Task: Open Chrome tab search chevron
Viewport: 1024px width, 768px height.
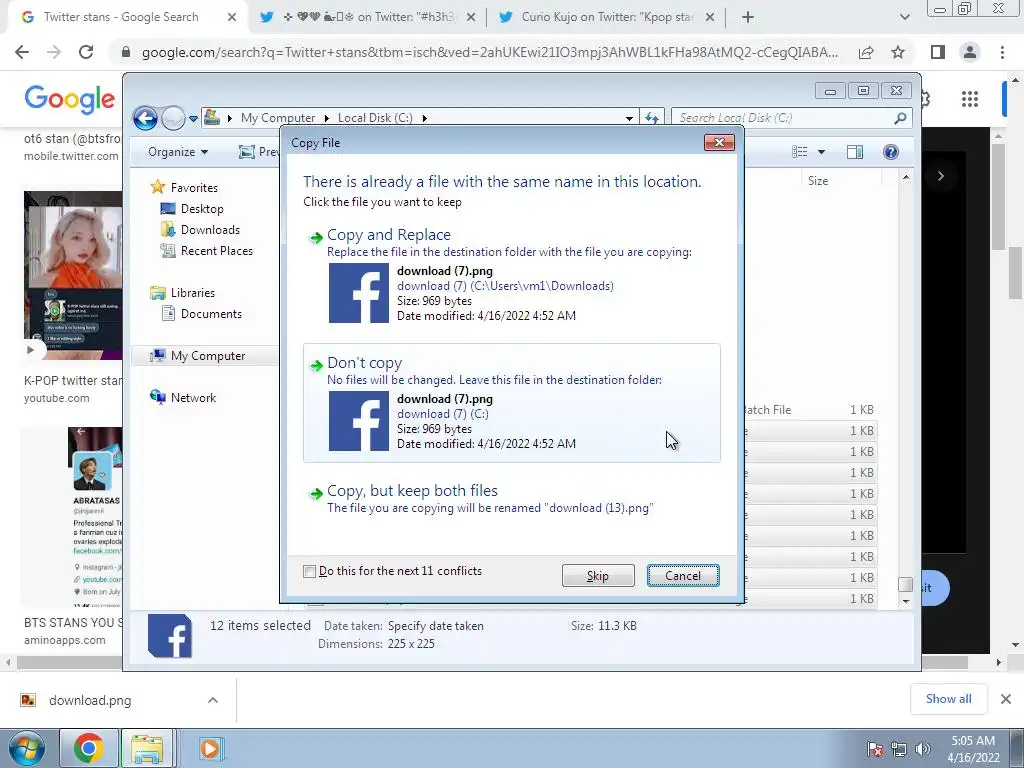Action: (x=904, y=18)
